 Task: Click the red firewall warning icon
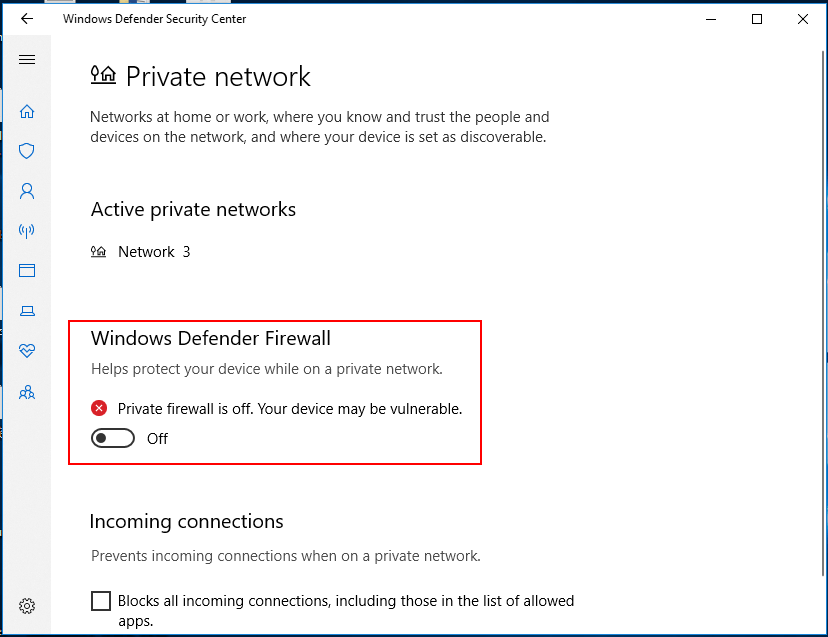99,408
